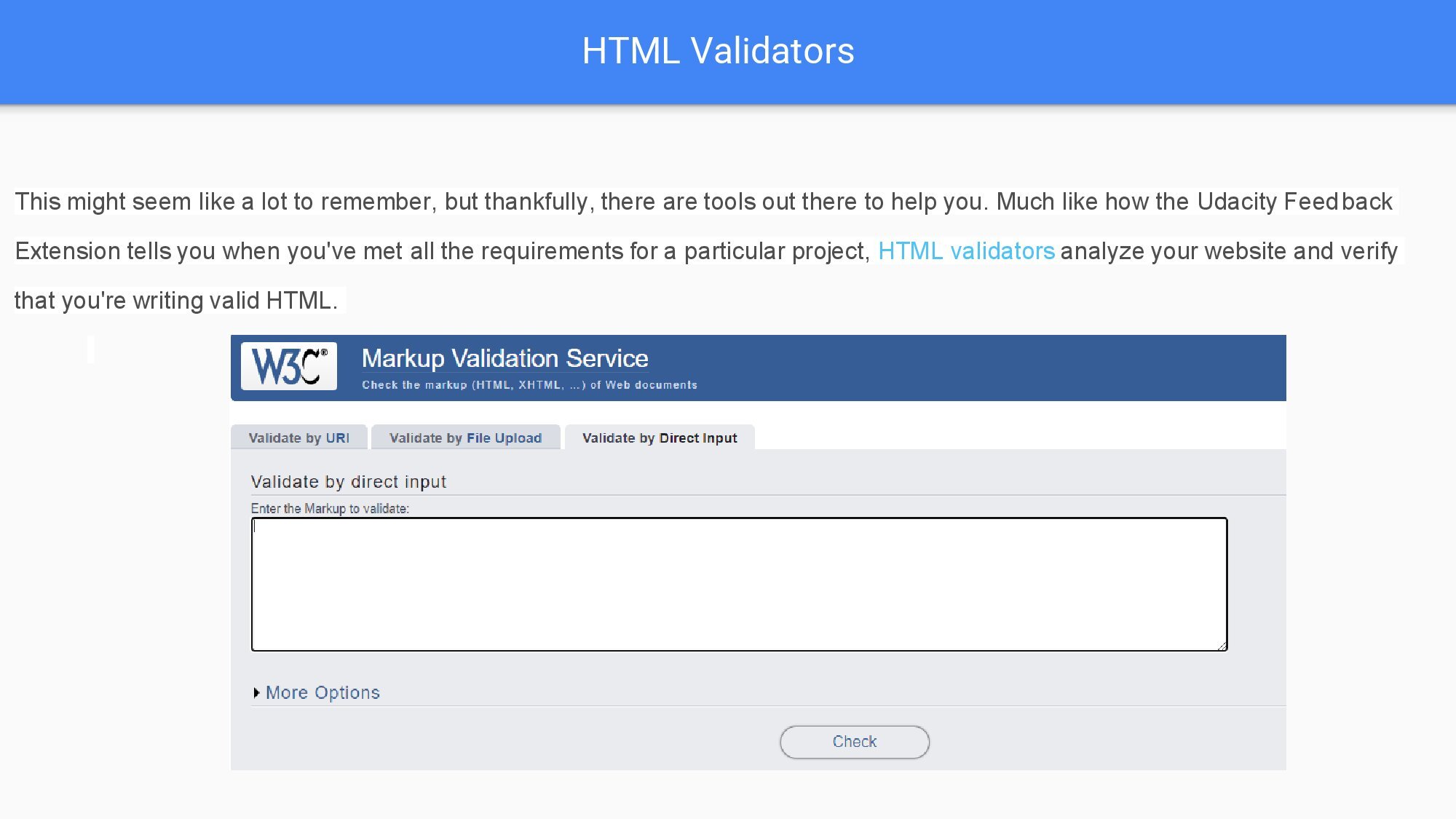Click the HTML Validators slide title
This screenshot has height=819, width=1456.
718,51
